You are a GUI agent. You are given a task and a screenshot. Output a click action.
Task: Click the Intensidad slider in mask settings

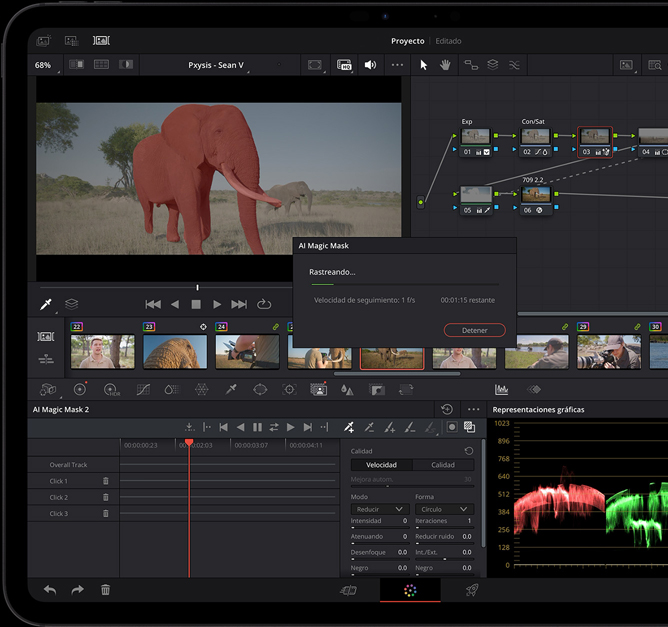pos(380,529)
